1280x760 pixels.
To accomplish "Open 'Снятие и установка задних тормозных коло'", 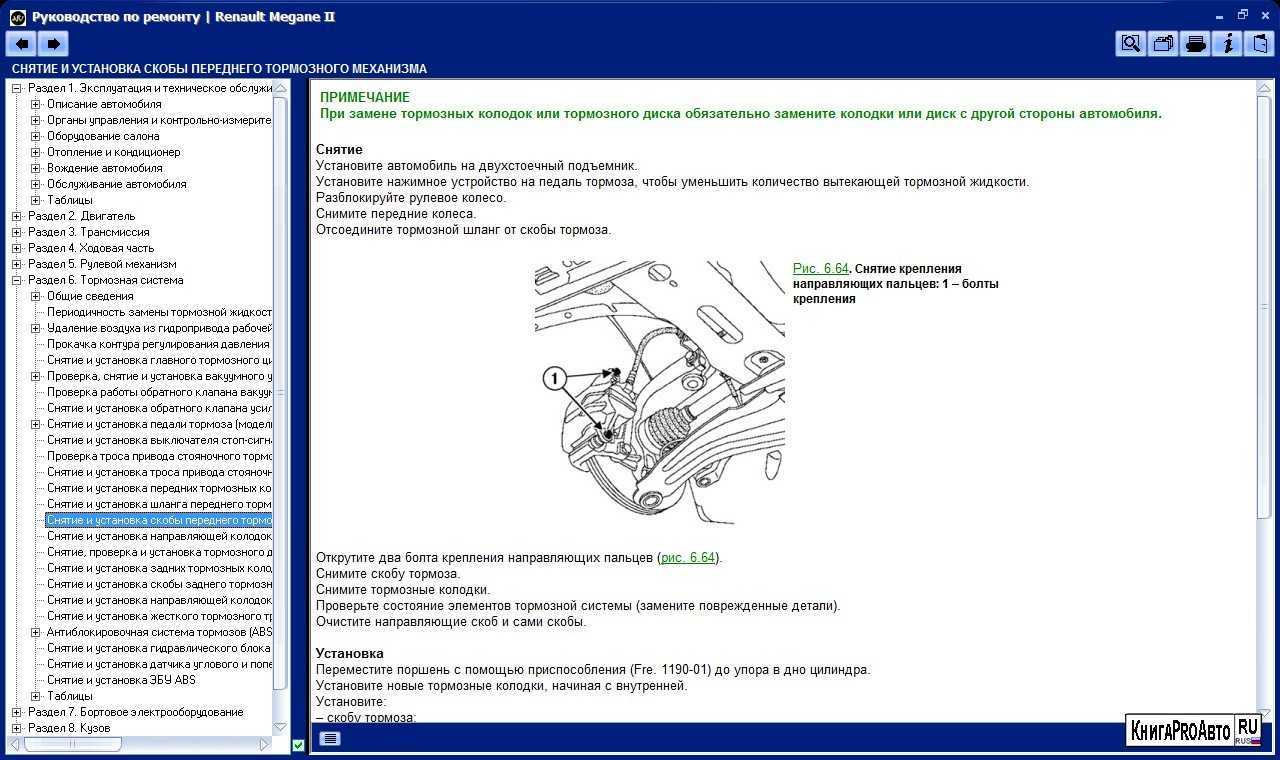I will pyautogui.click(x=159, y=568).
